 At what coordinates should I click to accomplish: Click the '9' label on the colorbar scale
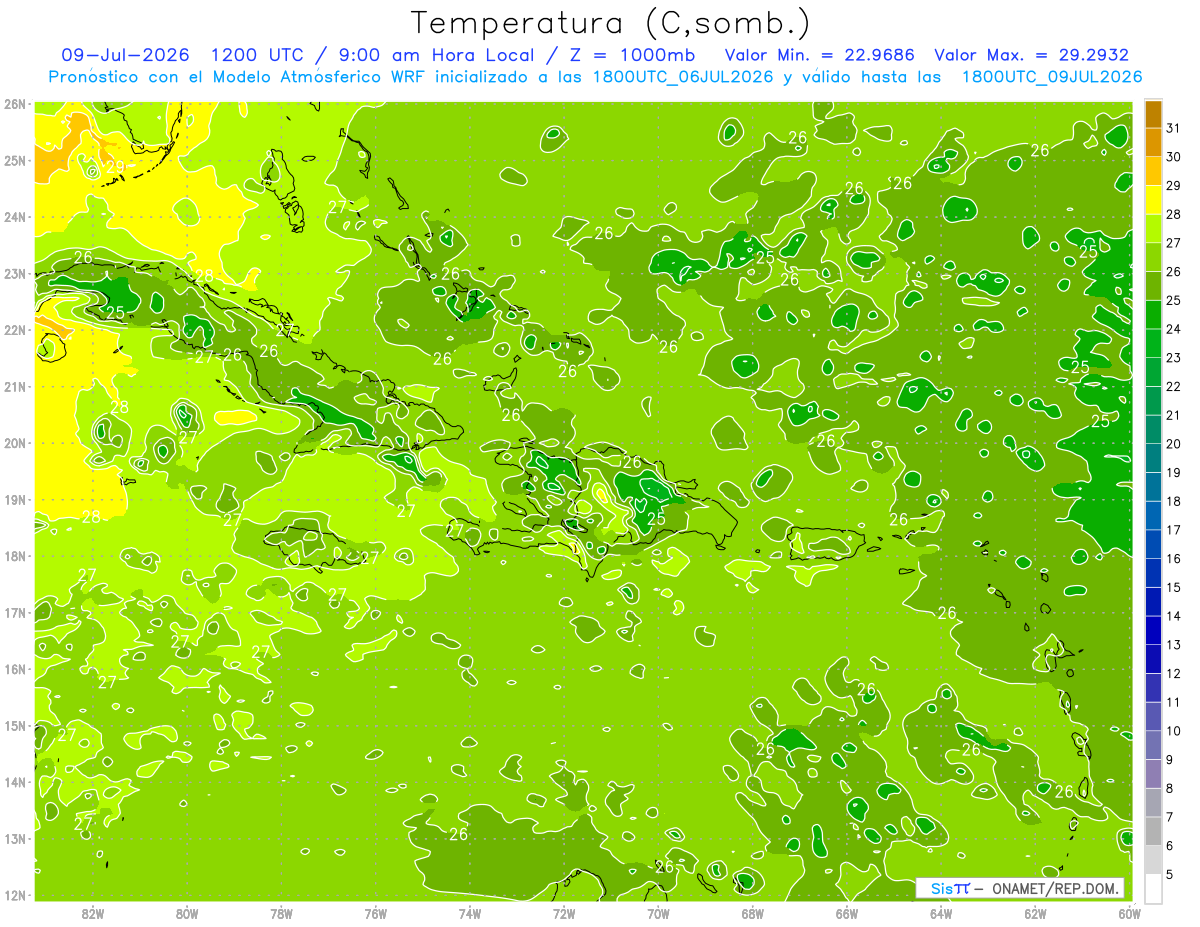tap(1170, 760)
